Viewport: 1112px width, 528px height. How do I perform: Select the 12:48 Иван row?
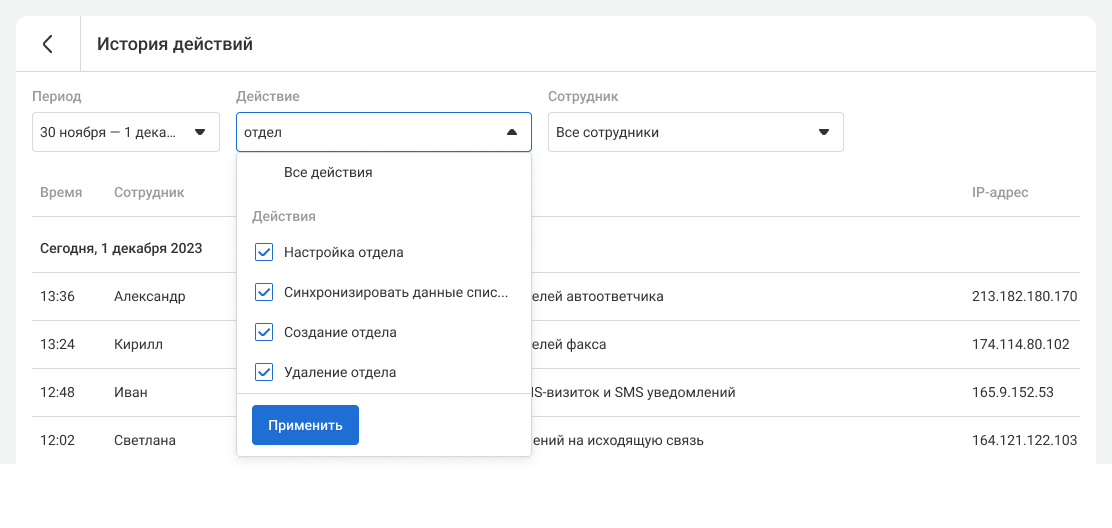click(130, 392)
